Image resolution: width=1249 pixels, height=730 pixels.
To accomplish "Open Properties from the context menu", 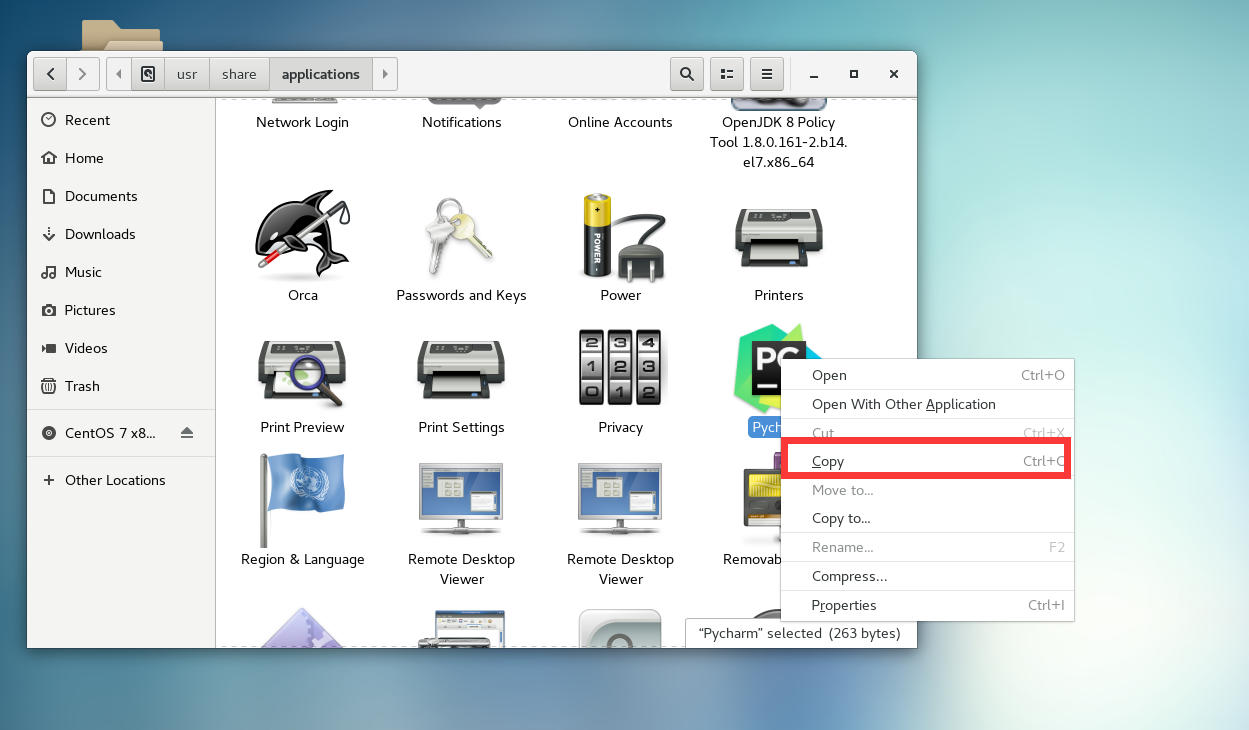I will 844,605.
